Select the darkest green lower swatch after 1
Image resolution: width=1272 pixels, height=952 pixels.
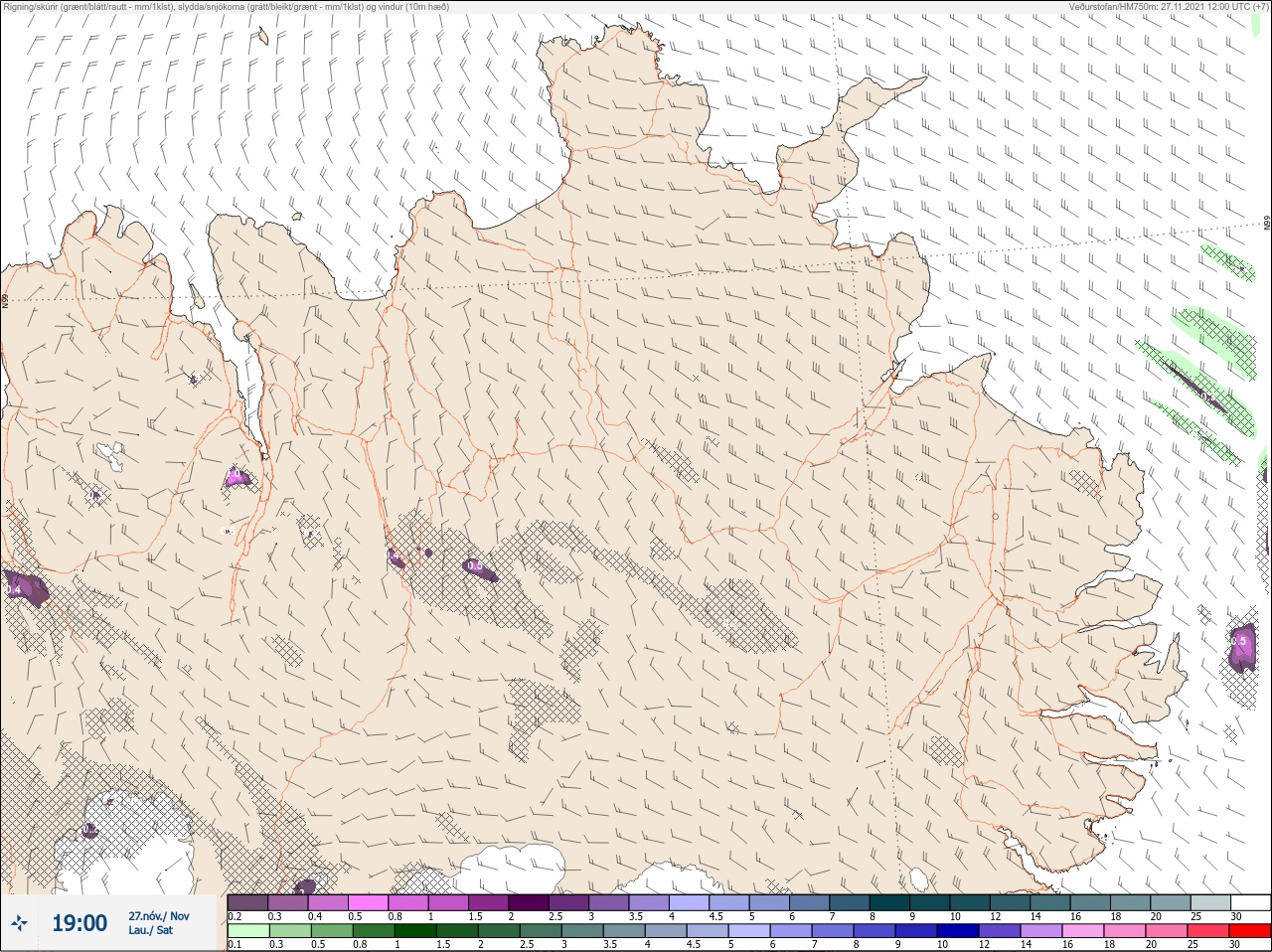click(415, 931)
